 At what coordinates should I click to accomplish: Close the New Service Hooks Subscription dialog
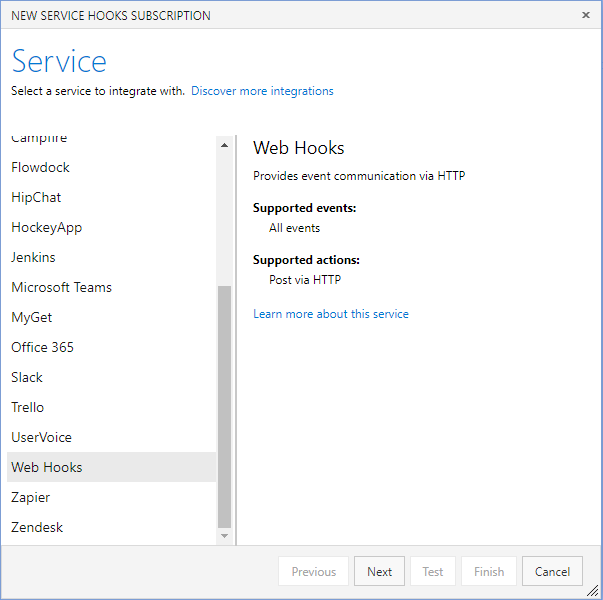click(x=585, y=15)
